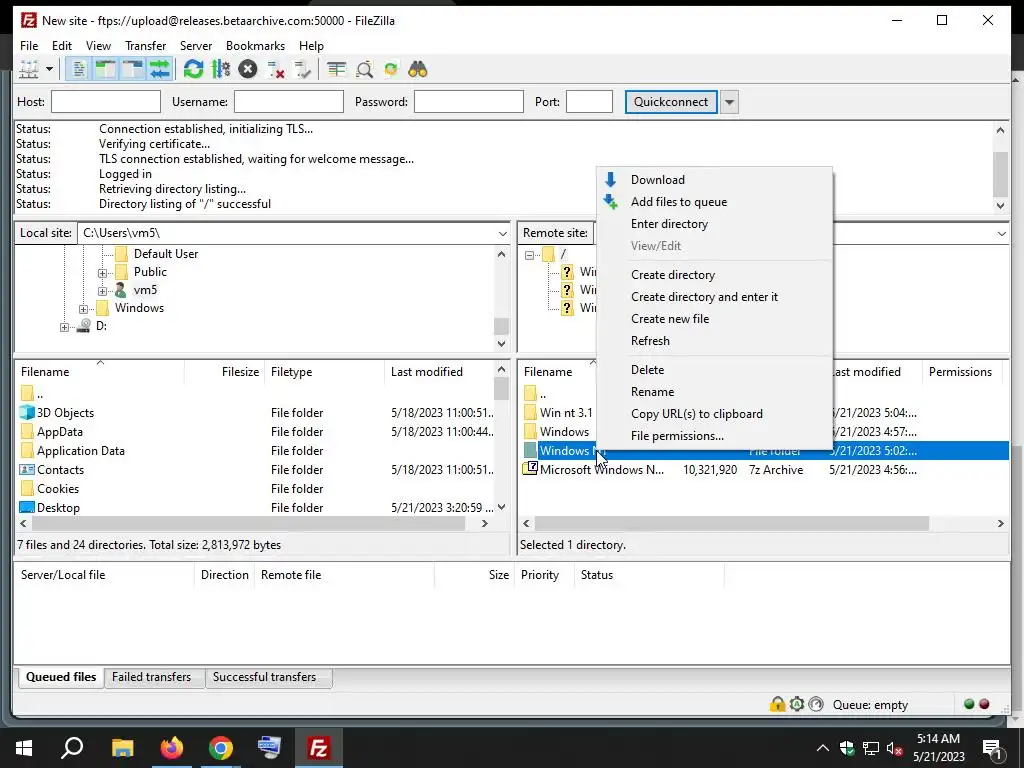Click the speed limits gauge icon
1024x768 pixels.
[816, 704]
